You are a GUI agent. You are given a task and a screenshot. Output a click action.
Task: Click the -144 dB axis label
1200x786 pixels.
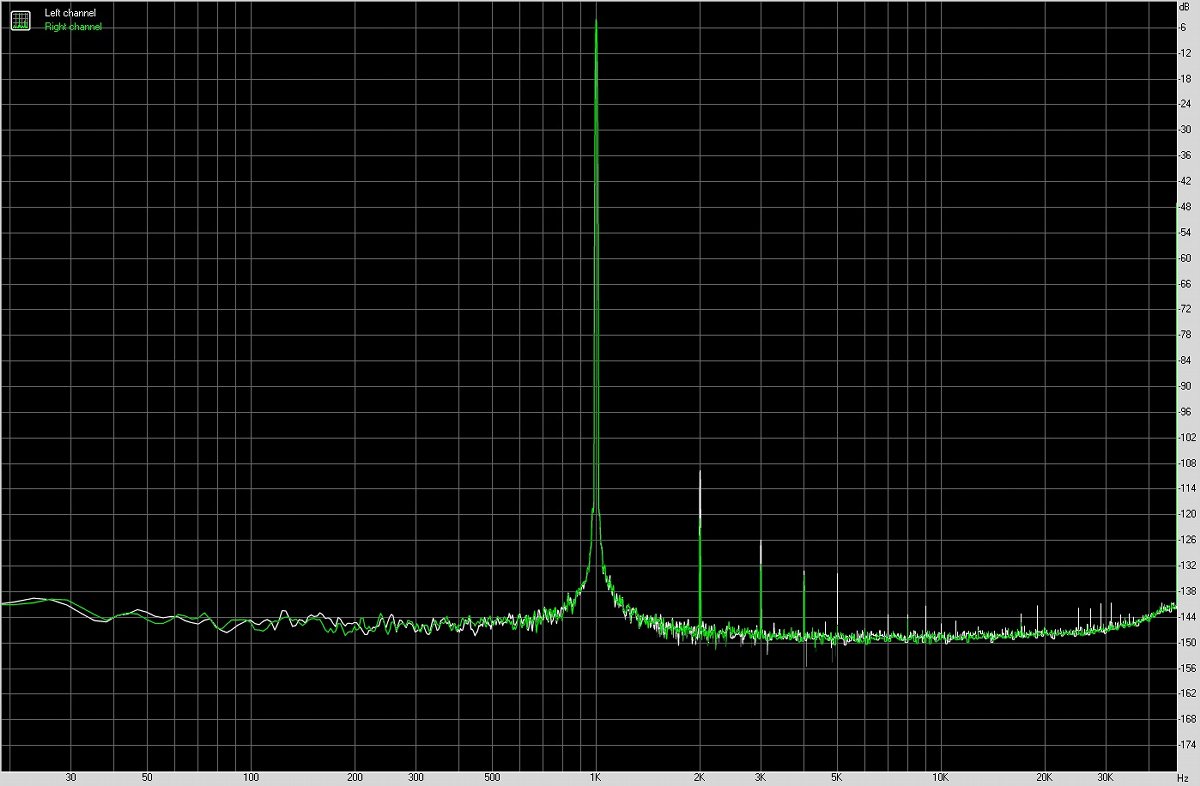point(1188,617)
